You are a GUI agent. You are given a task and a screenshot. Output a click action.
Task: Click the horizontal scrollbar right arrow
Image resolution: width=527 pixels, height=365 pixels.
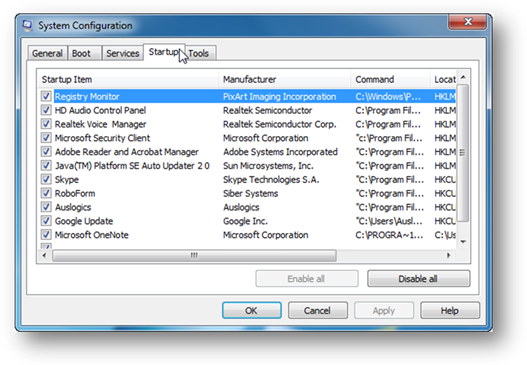coord(448,255)
